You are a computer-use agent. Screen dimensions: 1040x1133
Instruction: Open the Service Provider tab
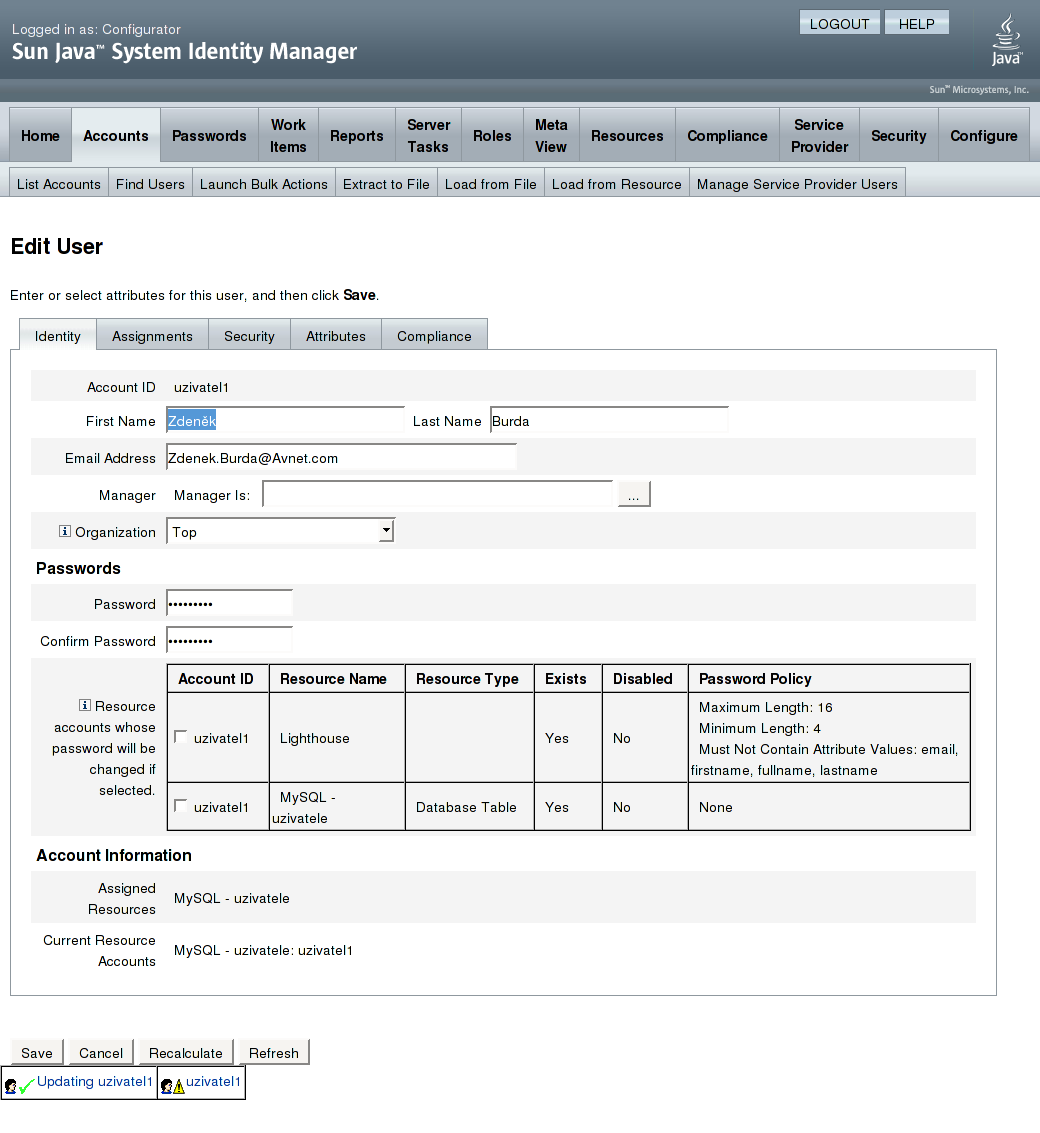(x=819, y=135)
